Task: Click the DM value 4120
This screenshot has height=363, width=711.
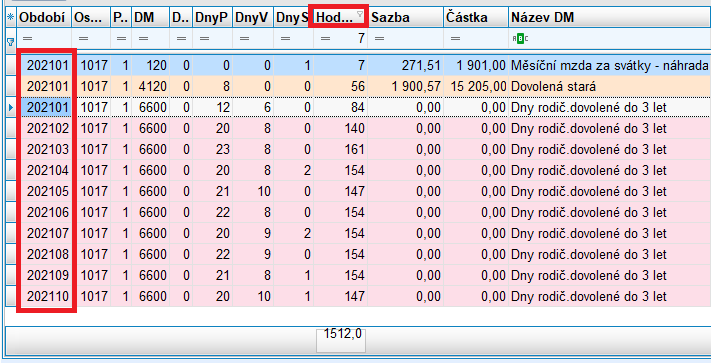Action: click(x=151, y=87)
